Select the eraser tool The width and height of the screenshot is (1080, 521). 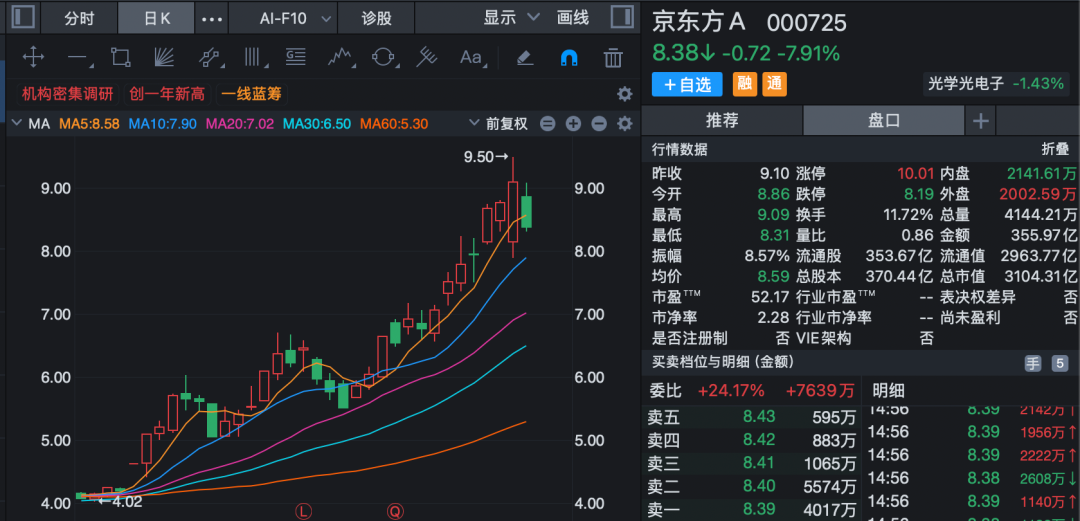click(526, 57)
